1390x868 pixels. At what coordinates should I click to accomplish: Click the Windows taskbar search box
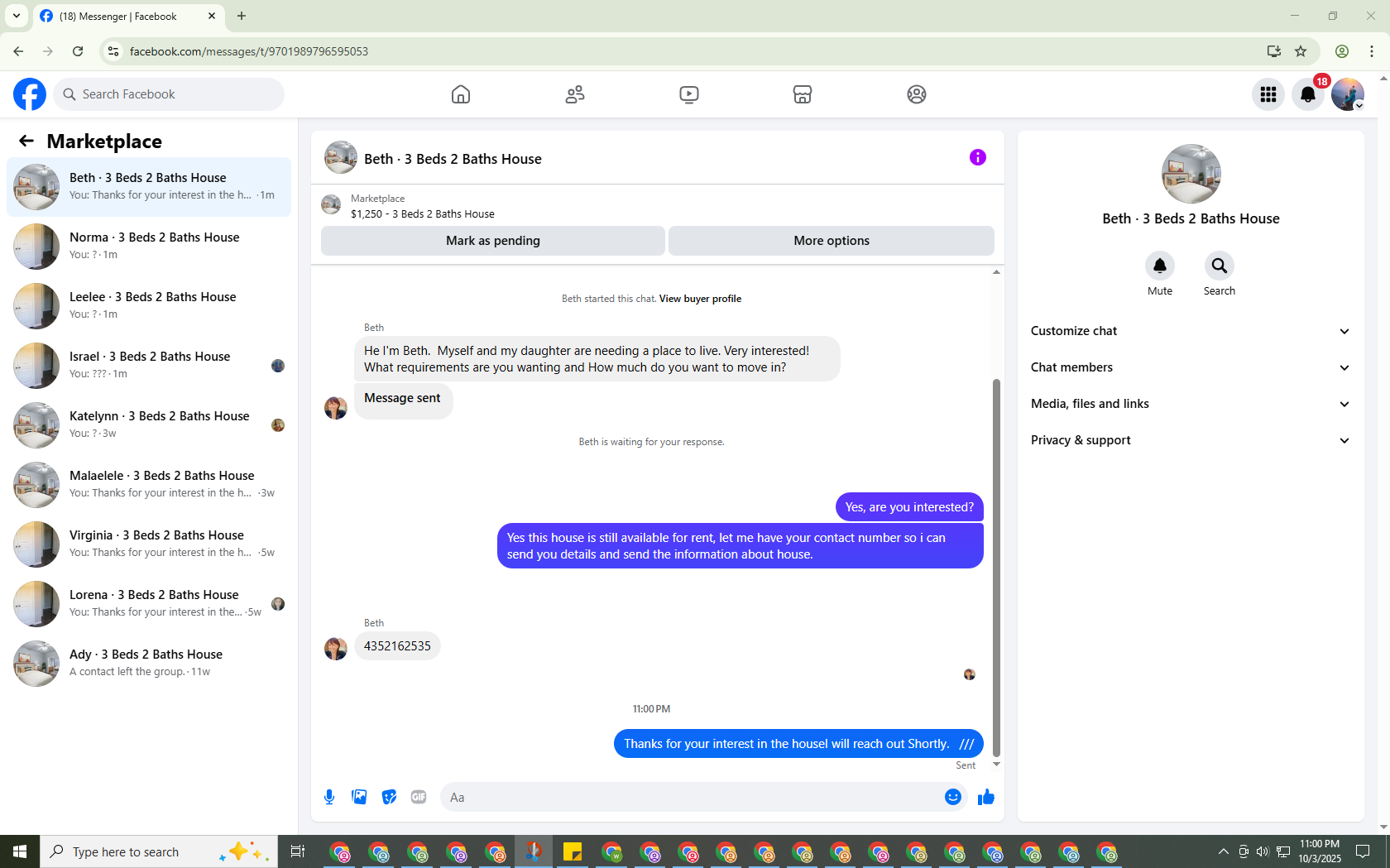159,851
